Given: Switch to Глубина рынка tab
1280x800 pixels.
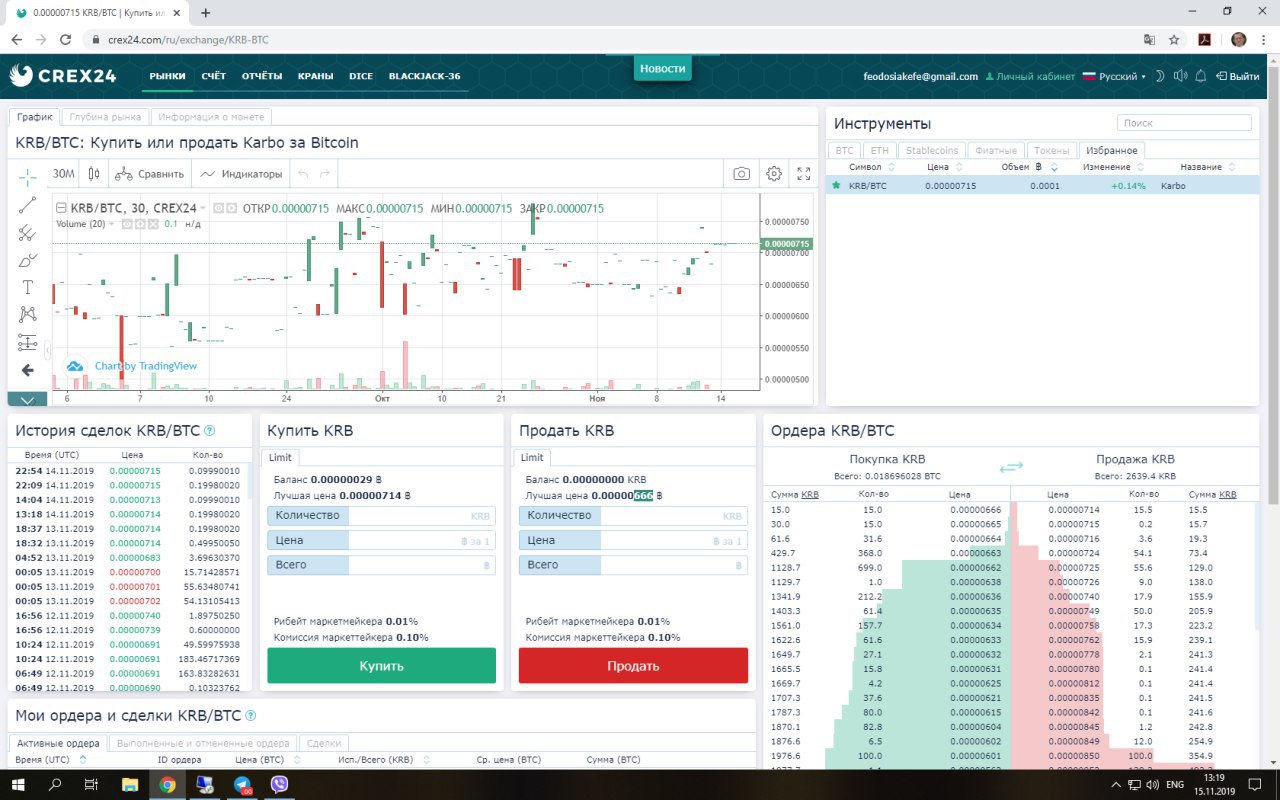Looking at the screenshot, I should point(106,117).
